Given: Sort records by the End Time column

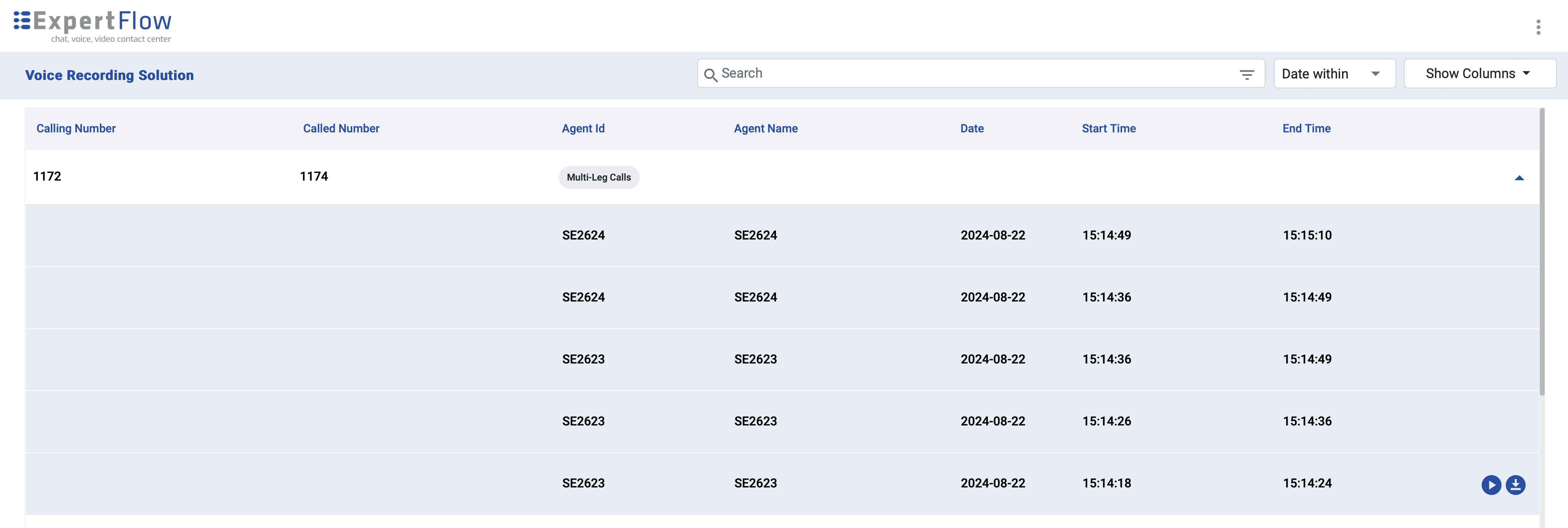Looking at the screenshot, I should (1306, 129).
